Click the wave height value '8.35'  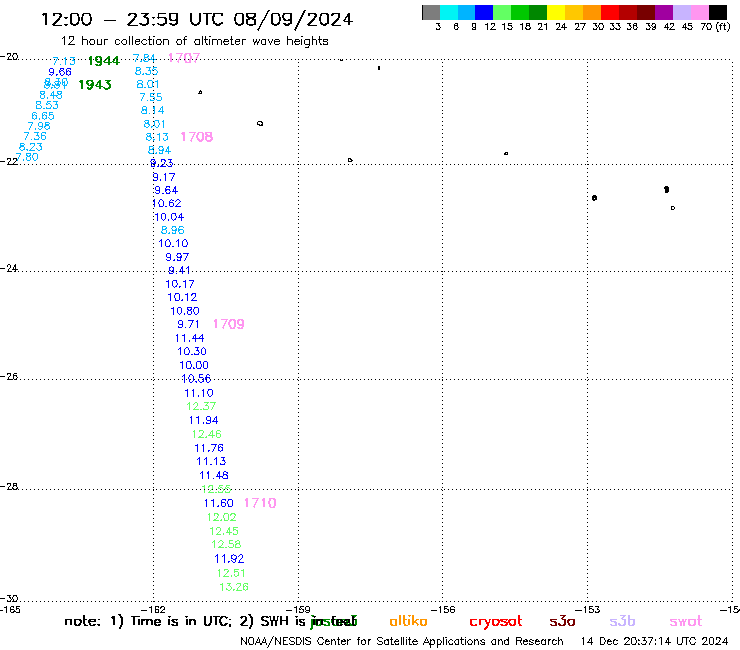146,71
